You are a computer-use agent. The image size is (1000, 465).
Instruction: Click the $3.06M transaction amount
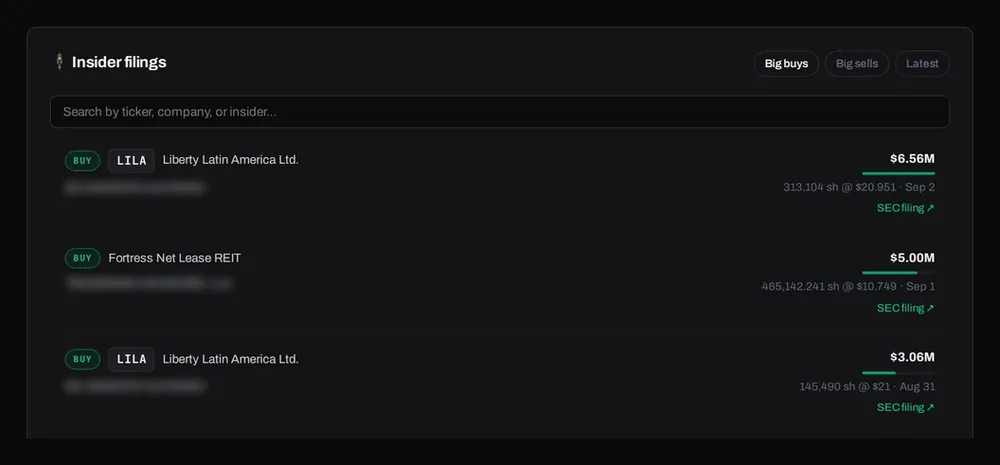tap(913, 357)
